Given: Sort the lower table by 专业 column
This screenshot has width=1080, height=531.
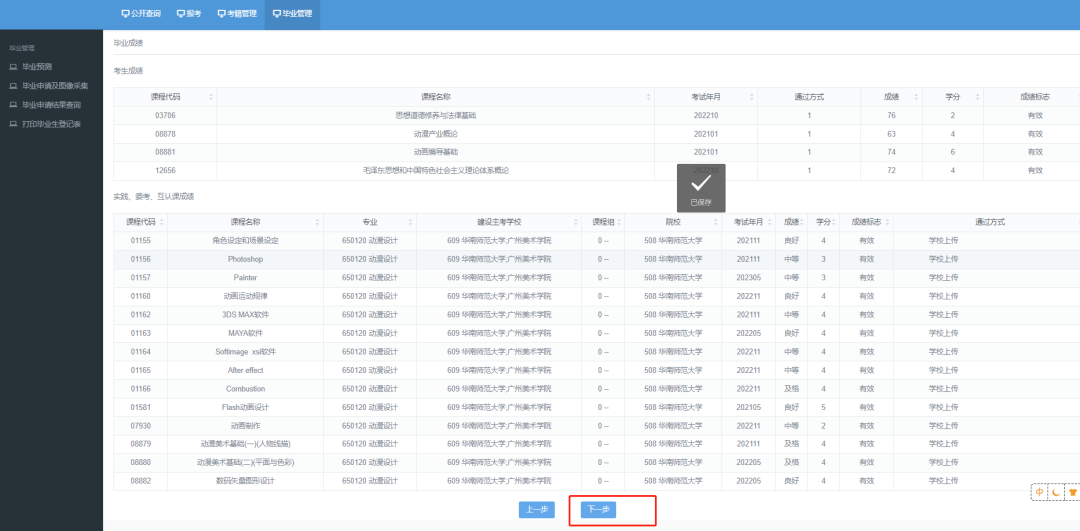Looking at the screenshot, I should pyautogui.click(x=370, y=222).
